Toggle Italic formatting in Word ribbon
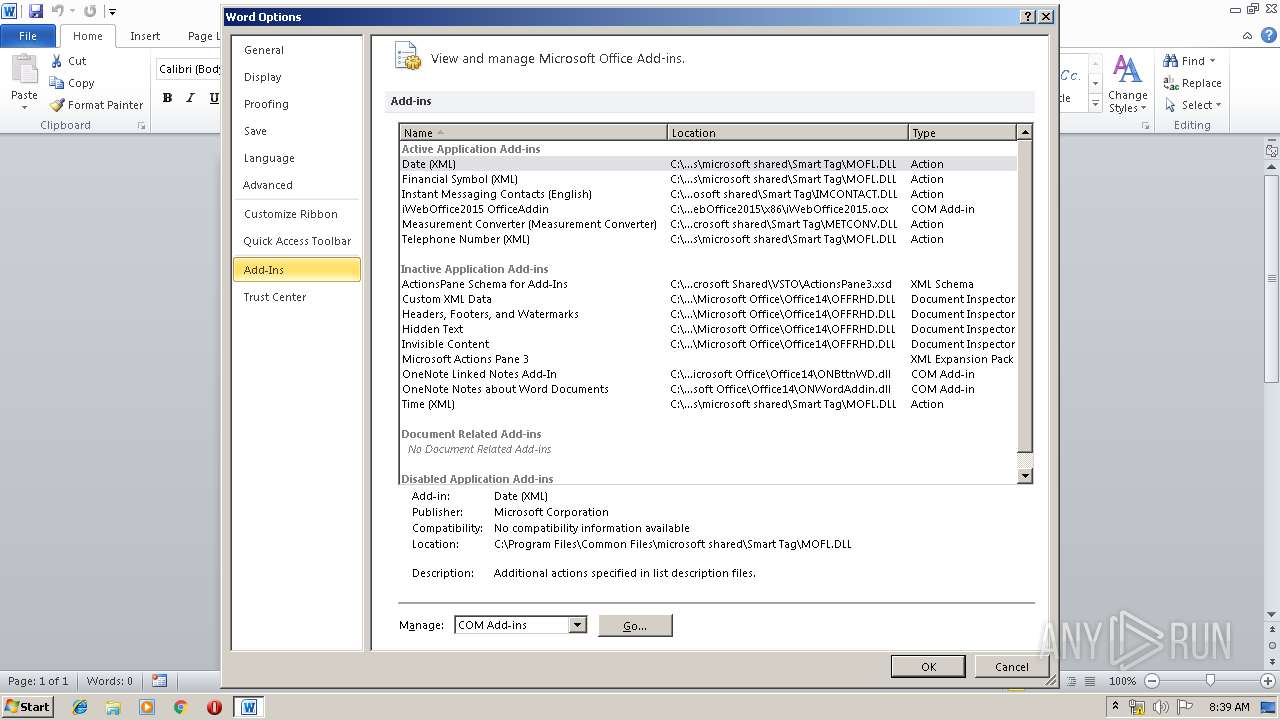The height and width of the screenshot is (720, 1280). [x=190, y=98]
